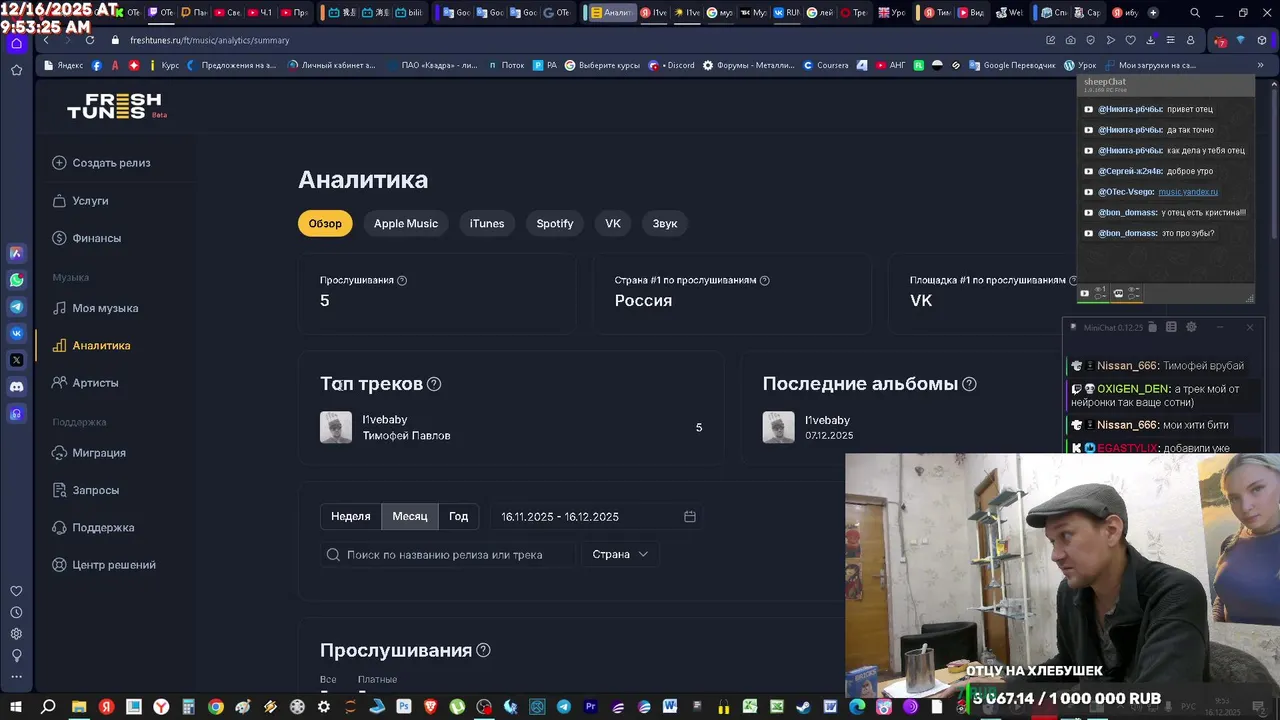Open I1vebaby album cover in Последние альбомы
1280x720 pixels.
pos(779,427)
